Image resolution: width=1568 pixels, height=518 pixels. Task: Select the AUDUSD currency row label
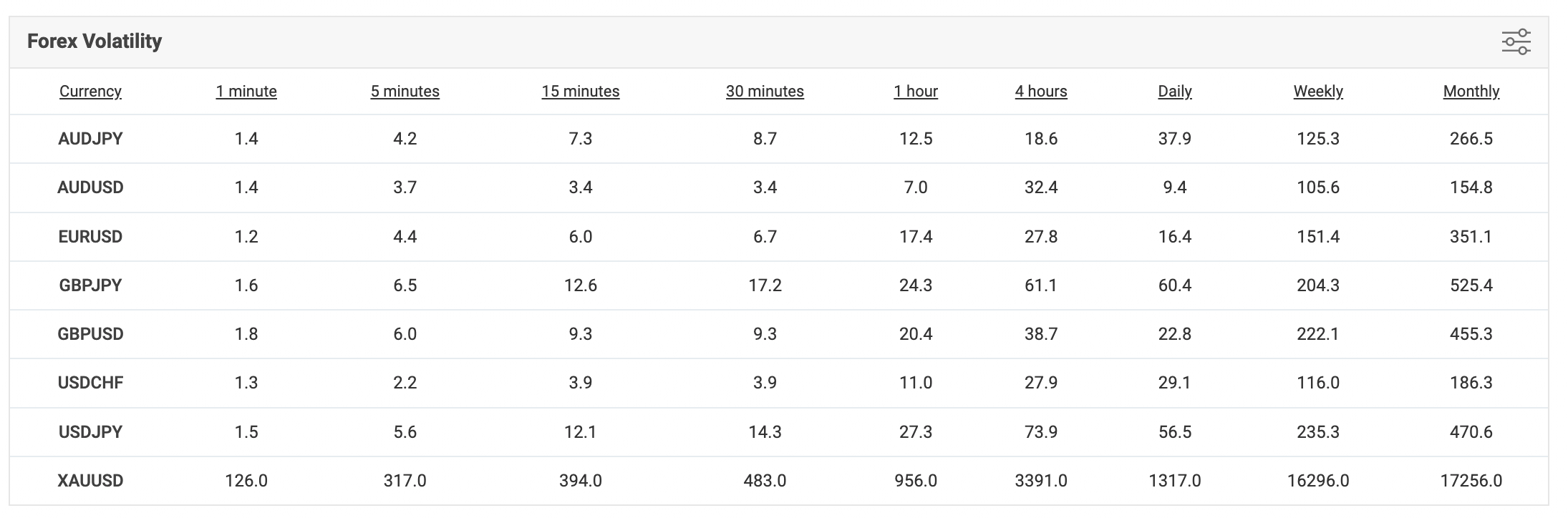click(x=90, y=187)
